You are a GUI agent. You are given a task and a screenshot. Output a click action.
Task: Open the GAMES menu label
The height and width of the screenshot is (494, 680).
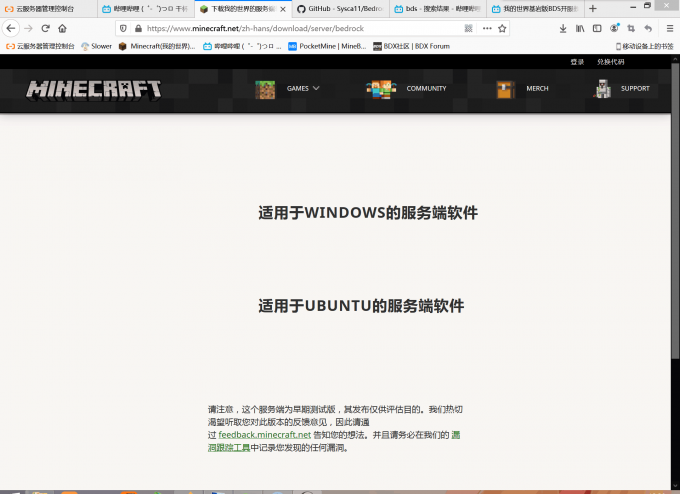(x=298, y=88)
